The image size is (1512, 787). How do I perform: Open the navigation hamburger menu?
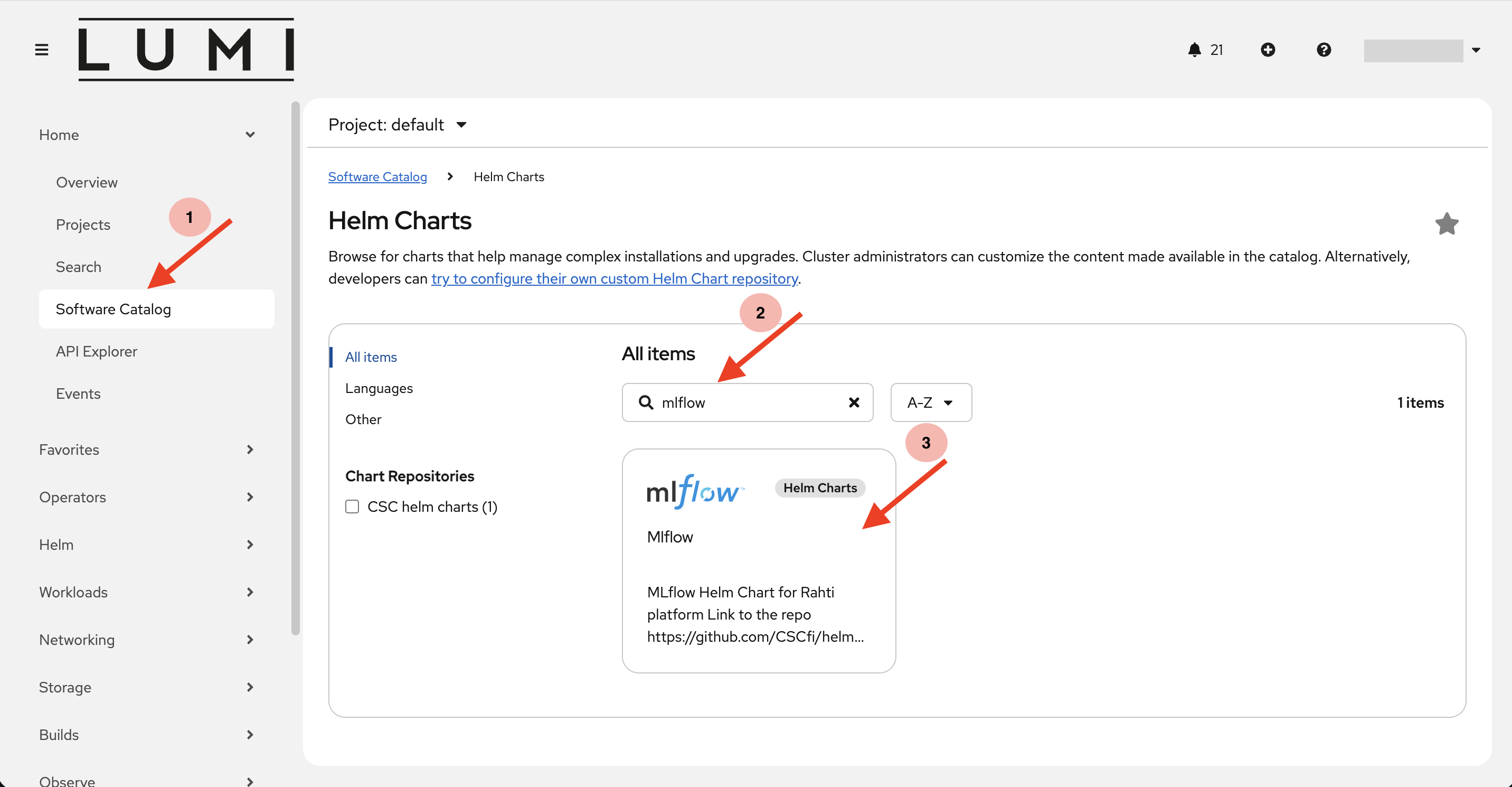(x=41, y=49)
